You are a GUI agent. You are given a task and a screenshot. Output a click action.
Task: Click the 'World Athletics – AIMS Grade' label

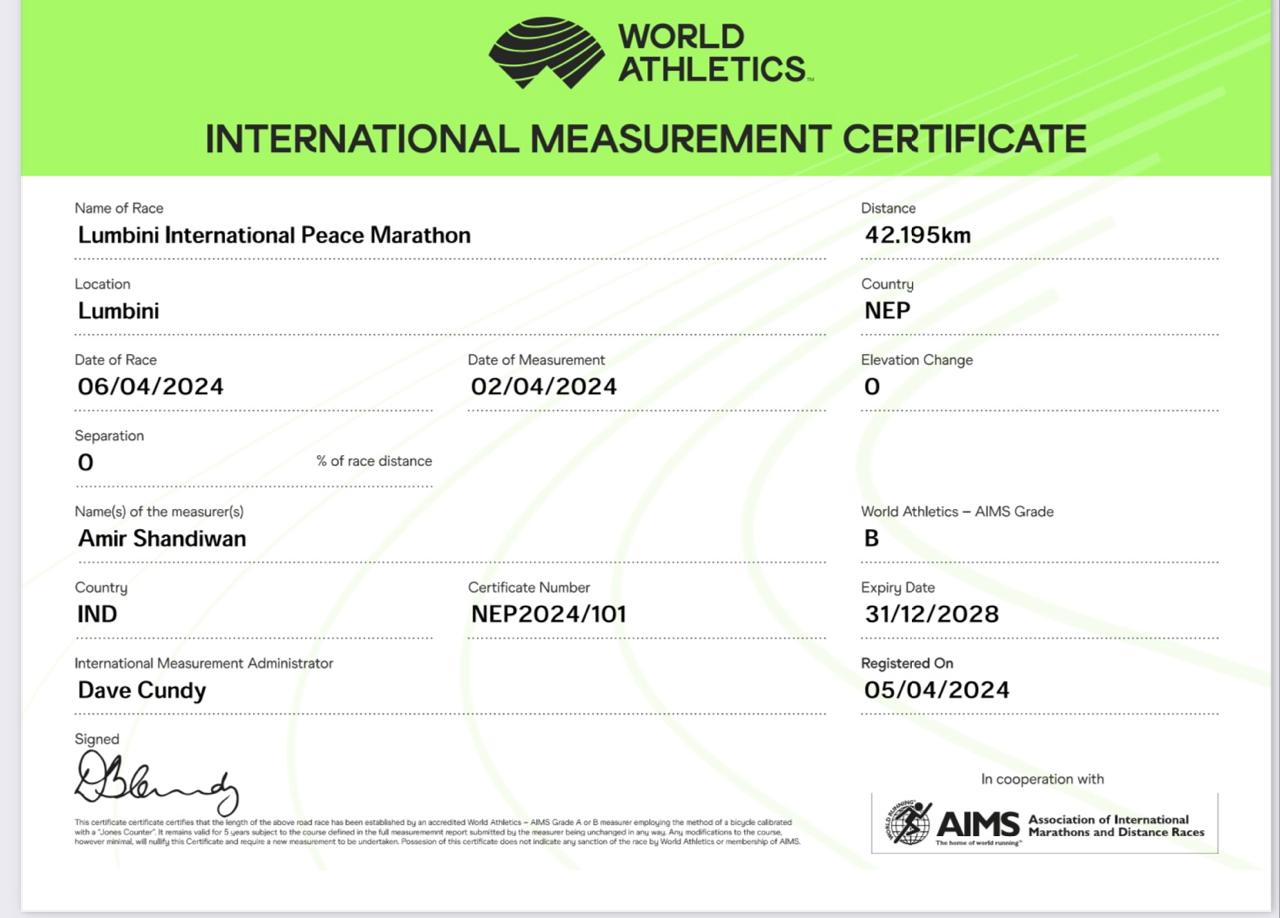(x=957, y=511)
